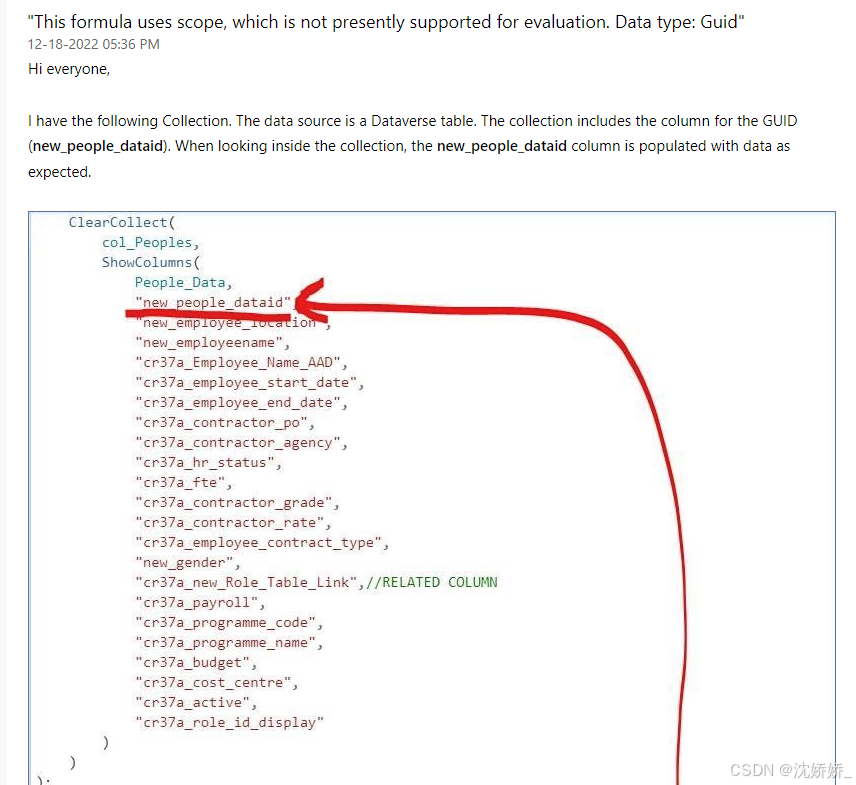
Task: Click the "cr37a_payroll" code line
Action: pyautogui.click(x=200, y=603)
